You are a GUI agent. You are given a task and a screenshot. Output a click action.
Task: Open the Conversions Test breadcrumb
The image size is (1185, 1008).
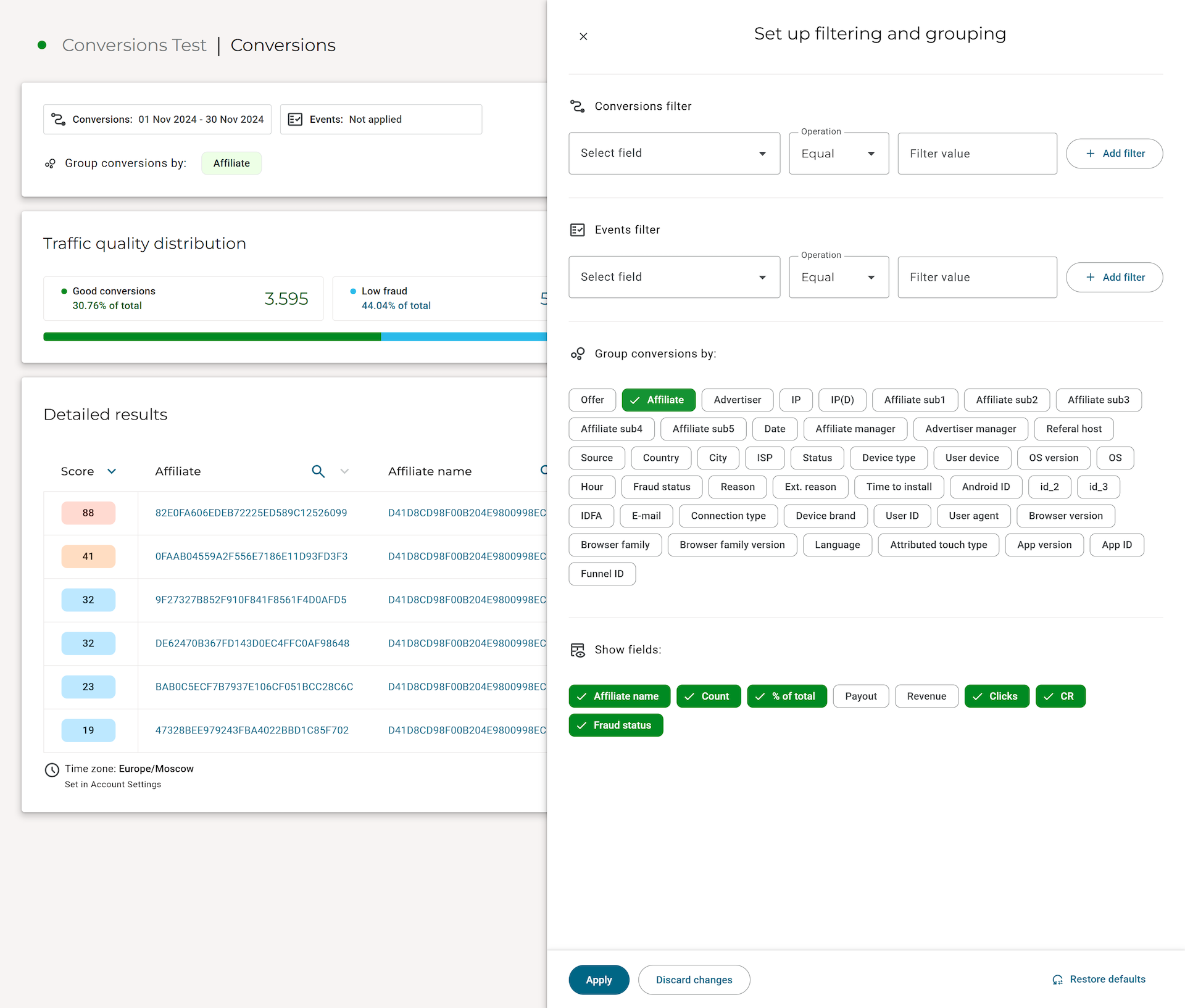134,45
